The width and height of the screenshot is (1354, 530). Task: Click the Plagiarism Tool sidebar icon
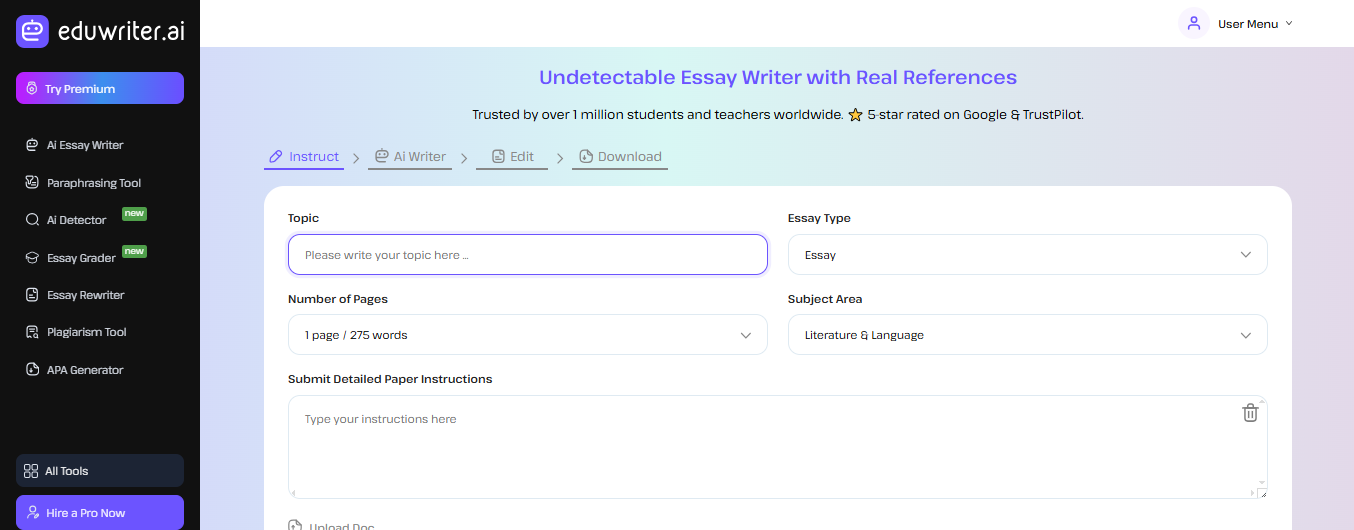coord(32,332)
